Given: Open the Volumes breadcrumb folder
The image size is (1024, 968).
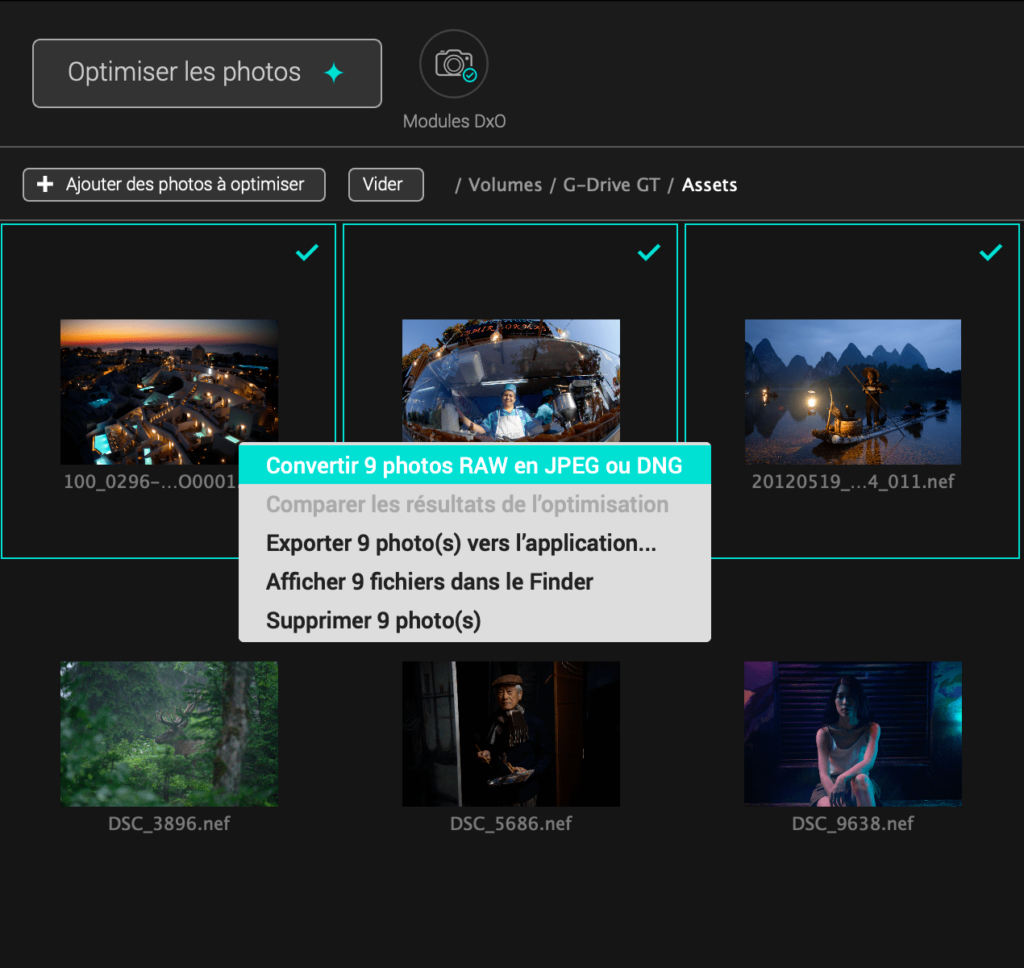Looking at the screenshot, I should tap(505, 185).
